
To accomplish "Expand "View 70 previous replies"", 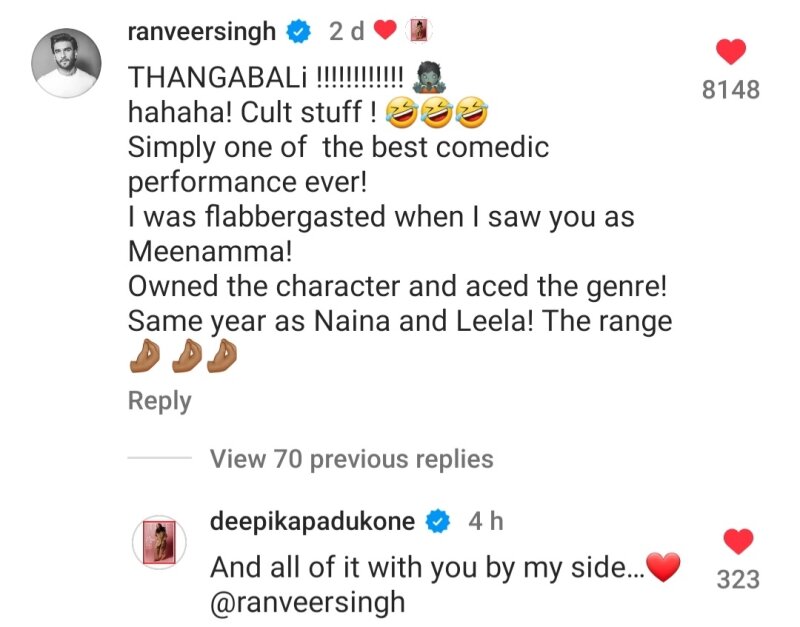I will 351,459.
